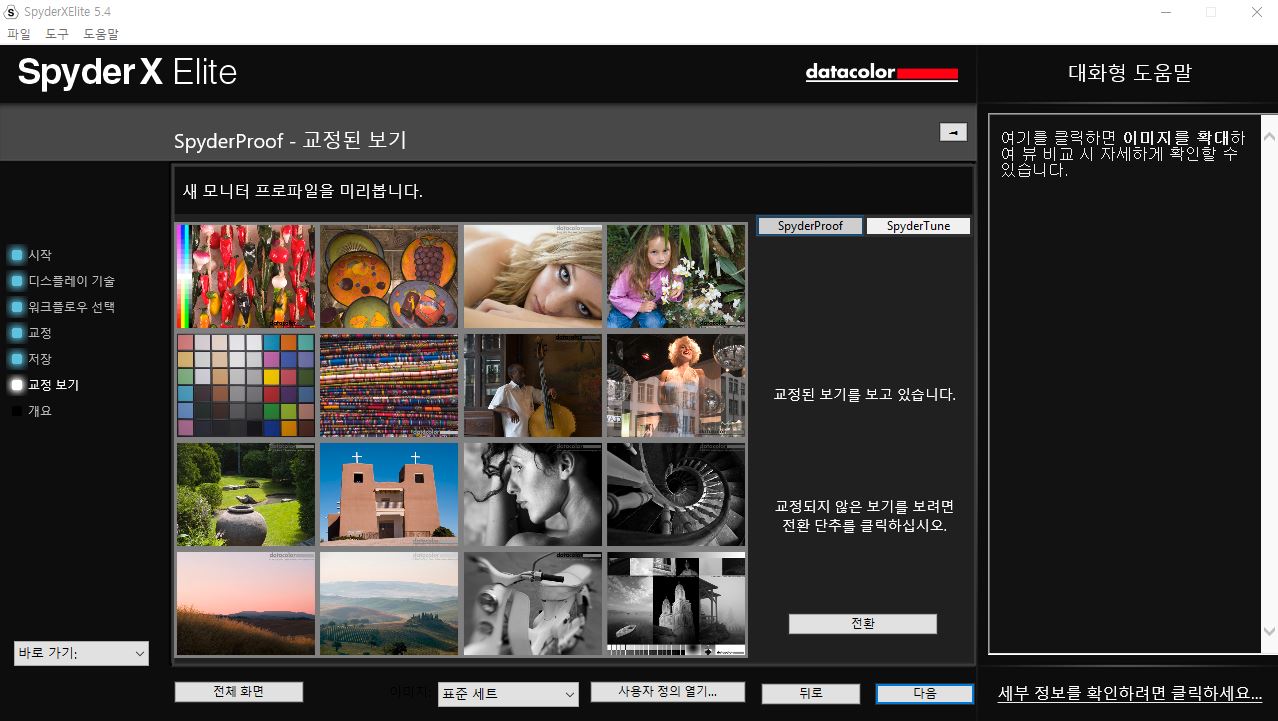
Task: Click the 교정 보기 step label
Action: [x=53, y=385]
